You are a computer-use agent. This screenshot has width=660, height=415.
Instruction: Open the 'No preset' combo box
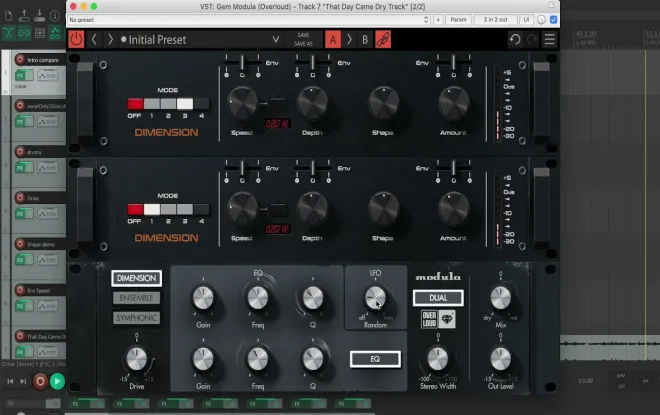pyautogui.click(x=249, y=20)
